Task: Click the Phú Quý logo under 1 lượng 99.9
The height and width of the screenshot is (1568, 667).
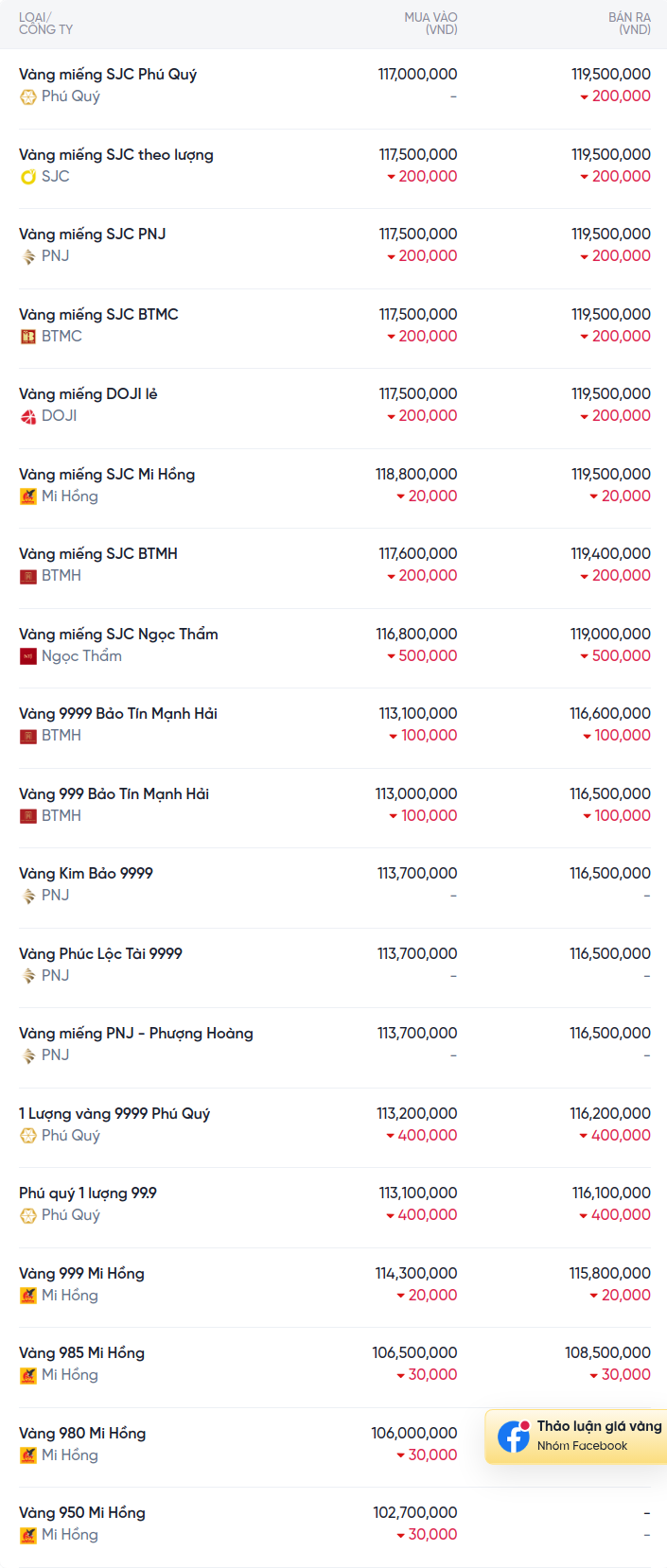Action: (x=28, y=1215)
